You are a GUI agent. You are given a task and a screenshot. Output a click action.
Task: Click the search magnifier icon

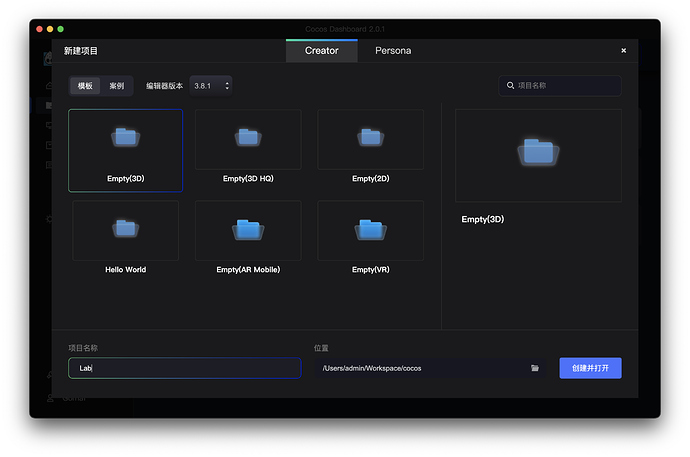pyautogui.click(x=510, y=85)
